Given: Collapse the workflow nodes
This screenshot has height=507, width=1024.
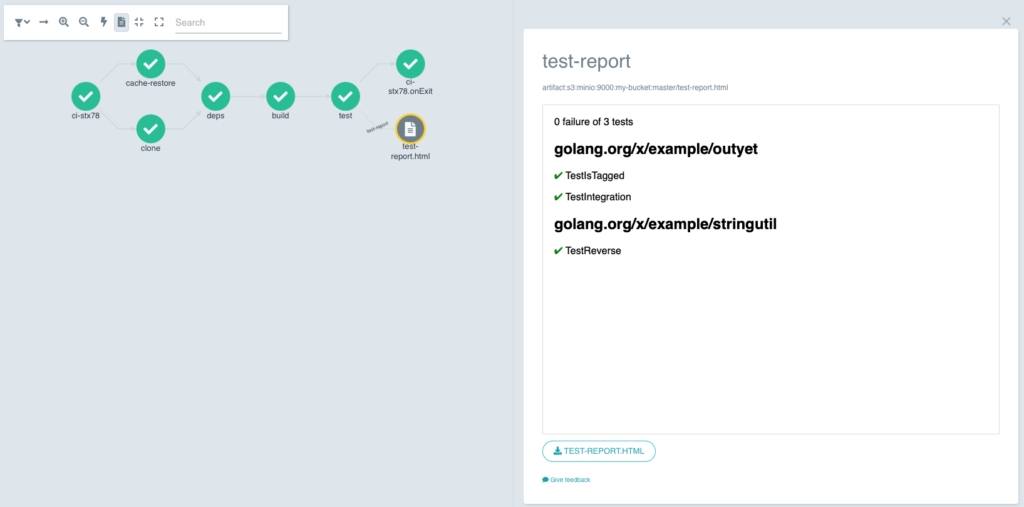Looking at the screenshot, I should [139, 22].
